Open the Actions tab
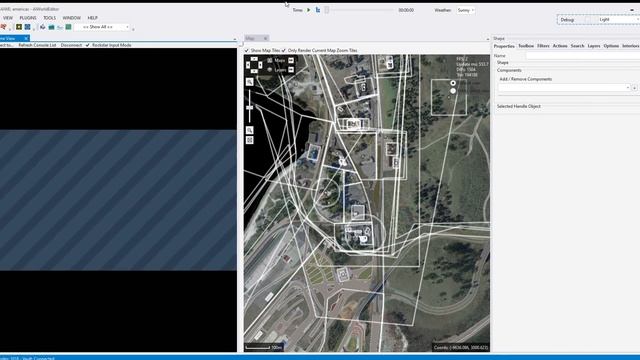The width and height of the screenshot is (640, 360). [560, 46]
